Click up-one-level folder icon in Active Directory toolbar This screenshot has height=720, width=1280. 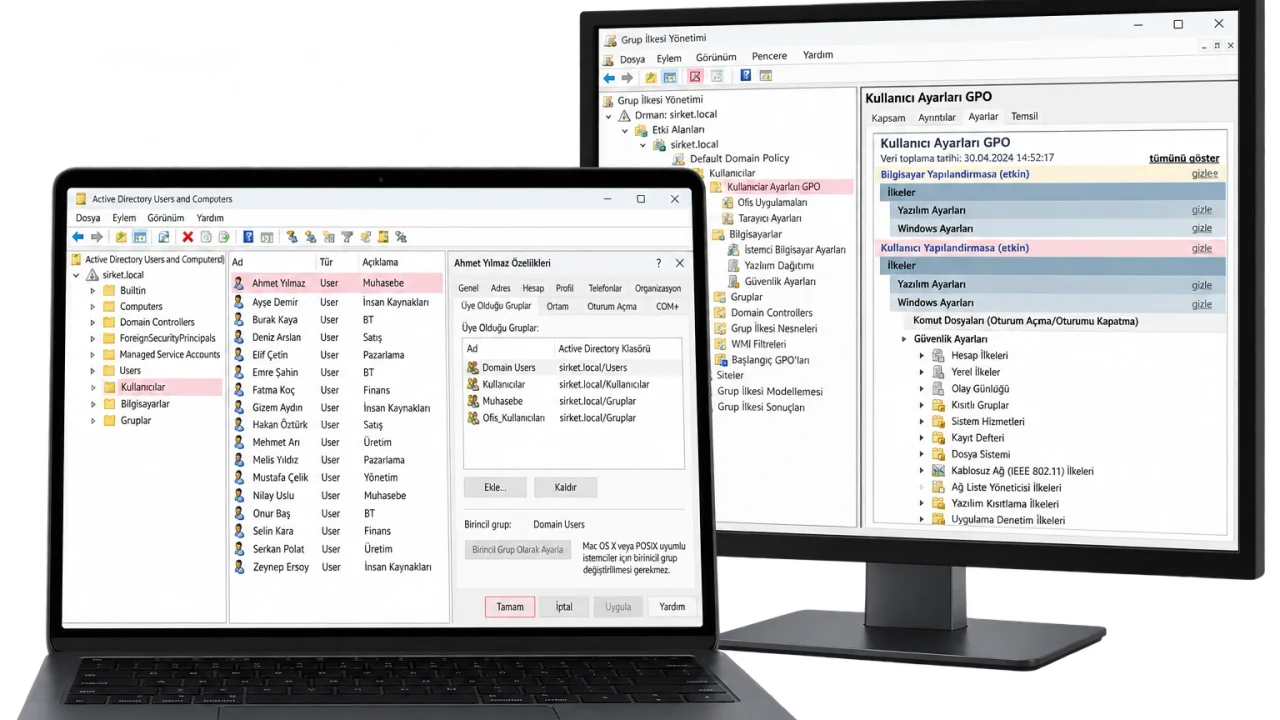121,237
